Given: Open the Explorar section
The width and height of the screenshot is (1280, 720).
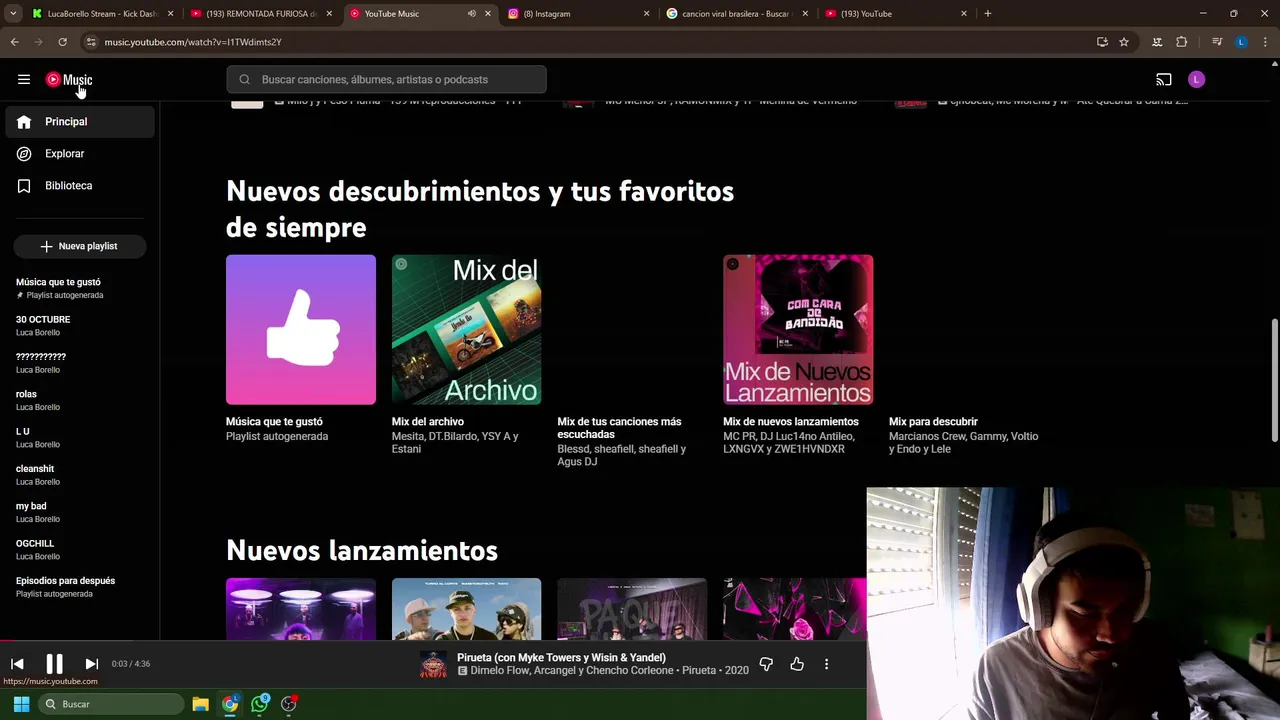Looking at the screenshot, I should [x=80, y=154].
